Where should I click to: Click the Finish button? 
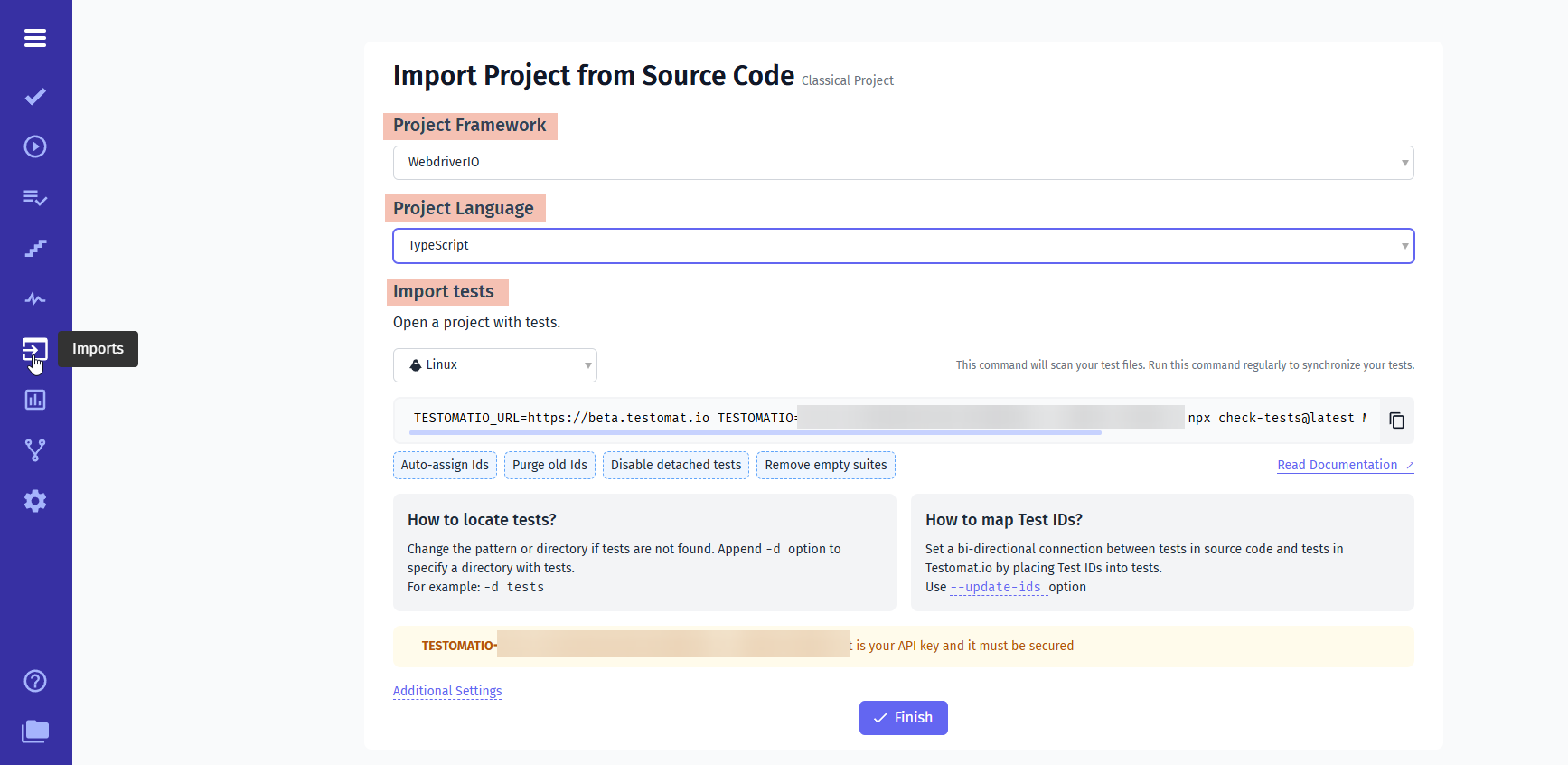click(x=903, y=718)
